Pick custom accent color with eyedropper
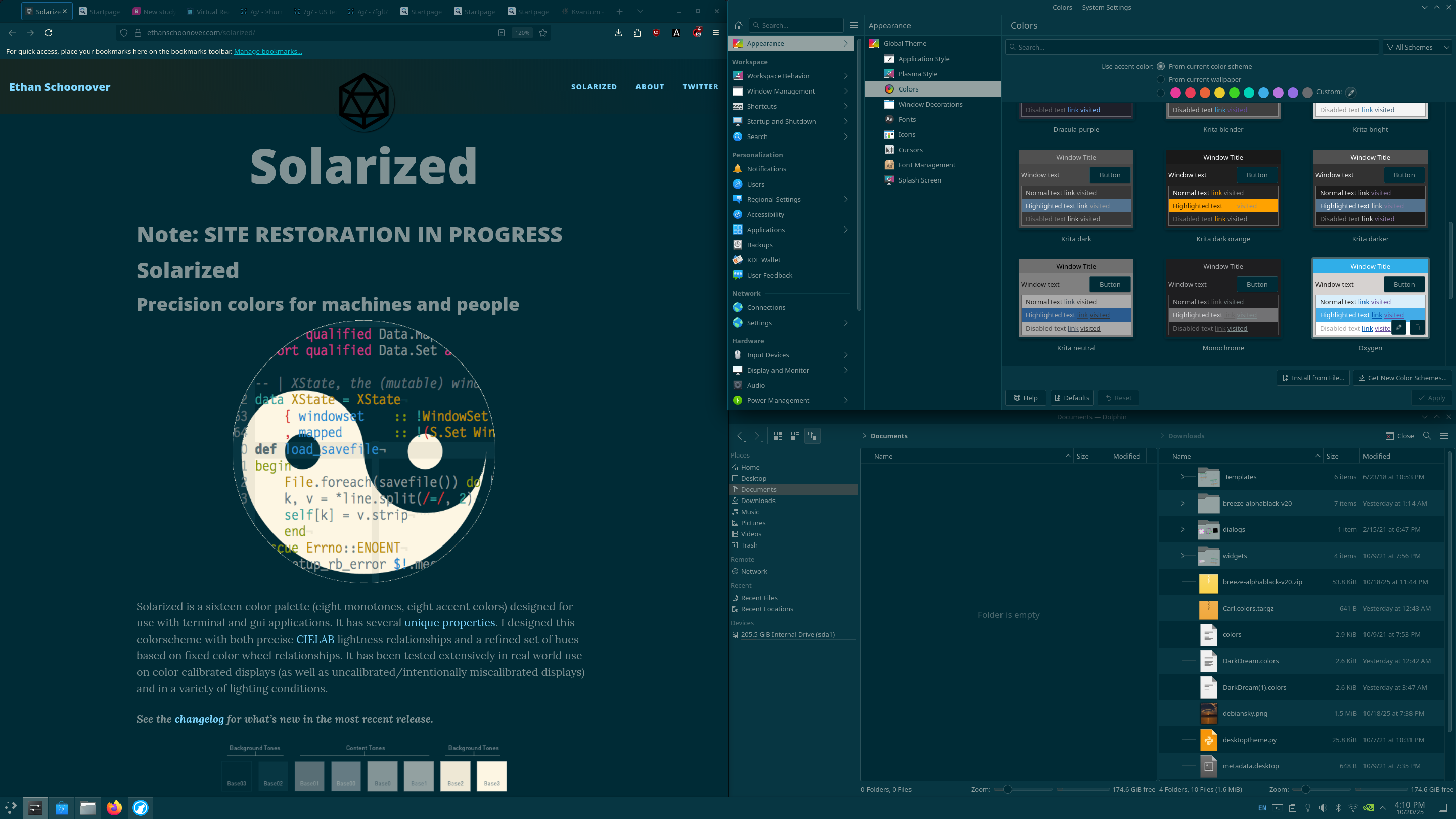The height and width of the screenshot is (819, 1456). click(x=1350, y=93)
